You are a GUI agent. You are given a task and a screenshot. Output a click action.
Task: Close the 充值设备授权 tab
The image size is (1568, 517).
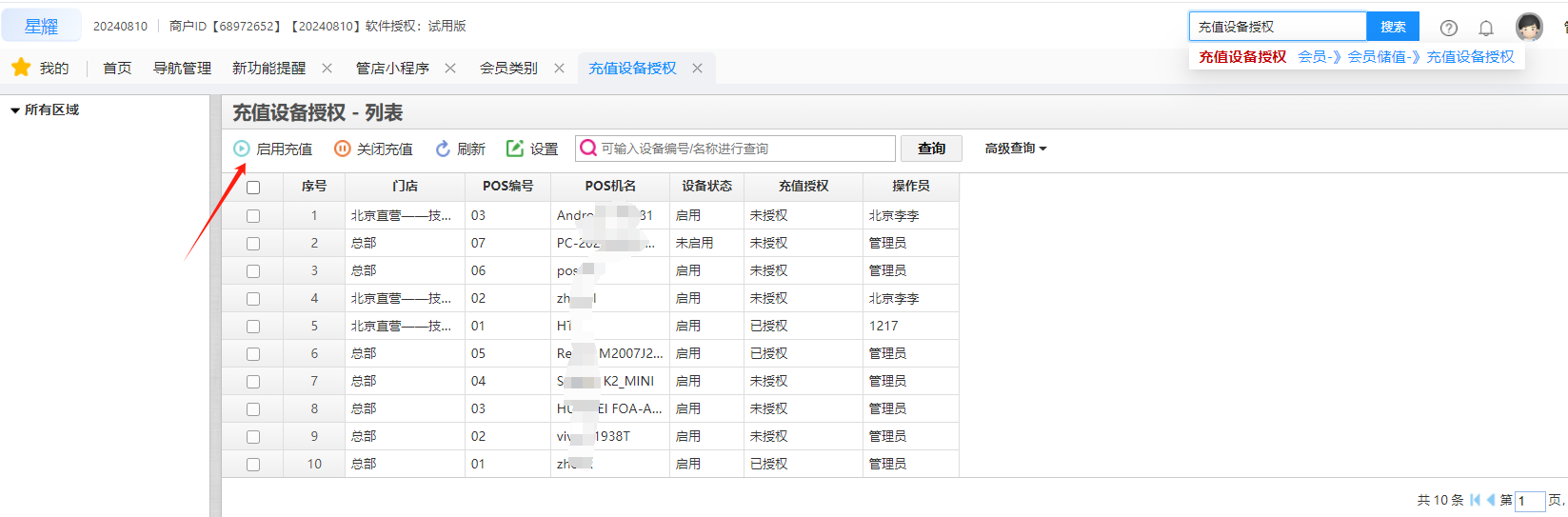697,68
